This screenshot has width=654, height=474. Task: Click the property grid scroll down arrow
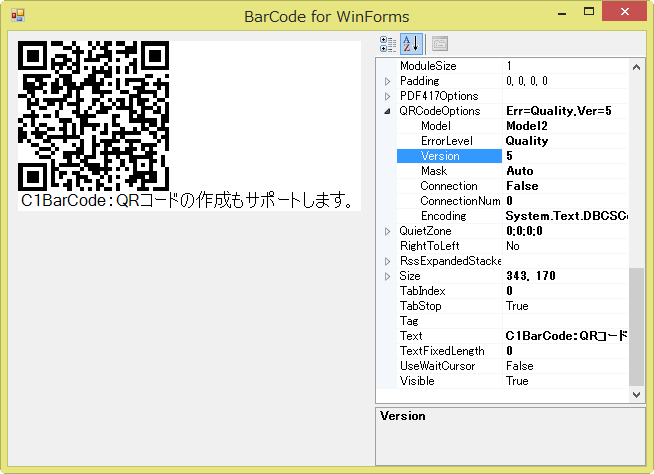pos(636,394)
